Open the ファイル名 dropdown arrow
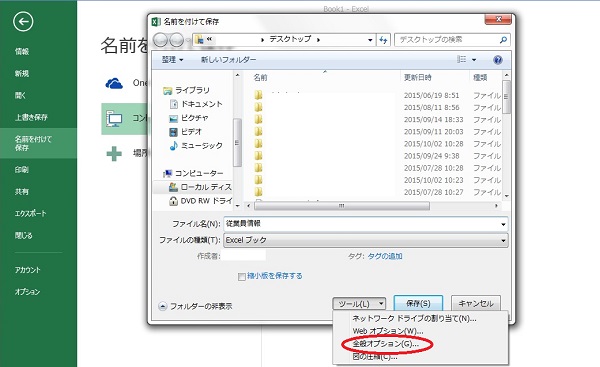600x367 pixels. tap(503, 224)
